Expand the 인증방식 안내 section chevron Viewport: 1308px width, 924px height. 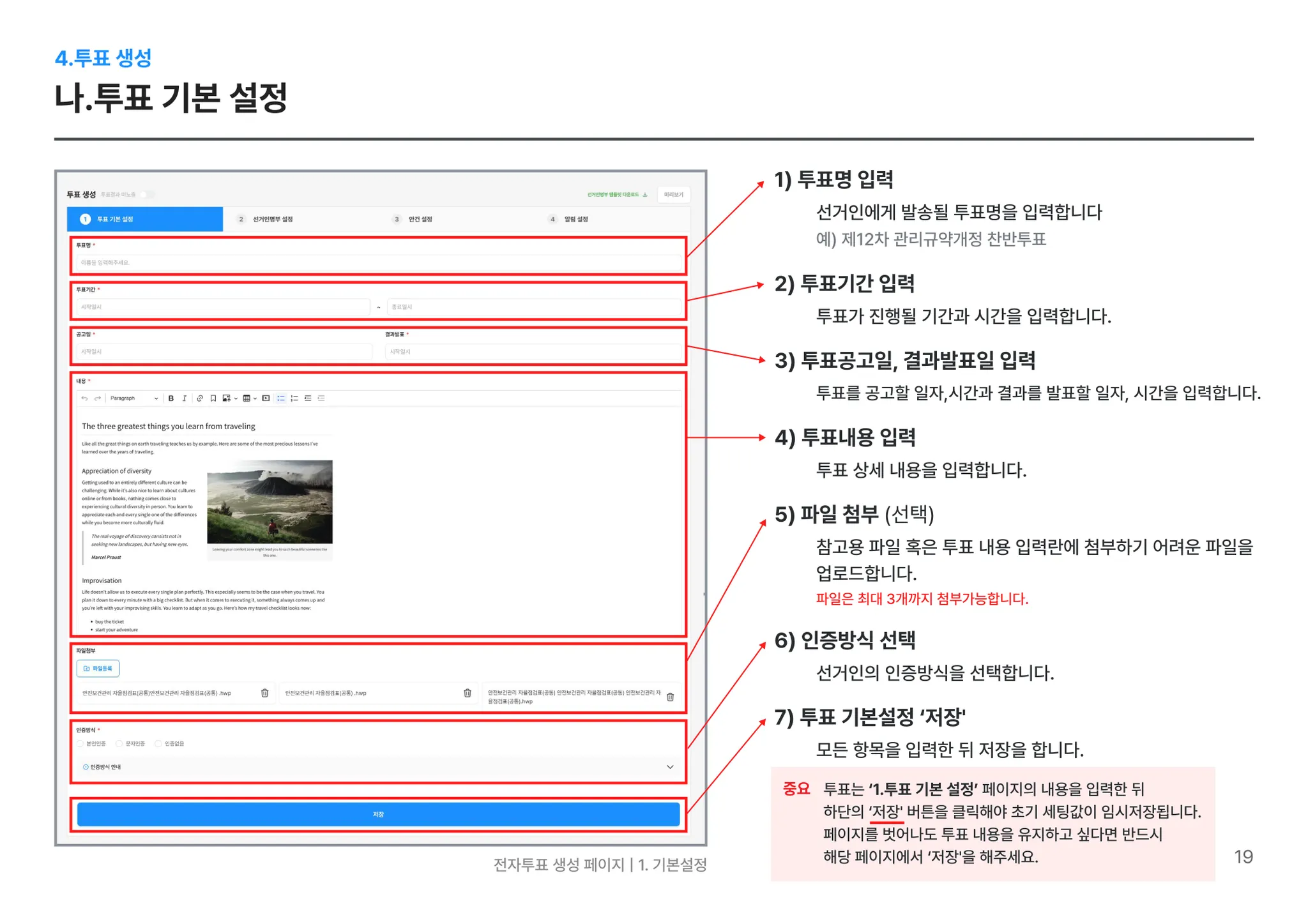[670, 767]
